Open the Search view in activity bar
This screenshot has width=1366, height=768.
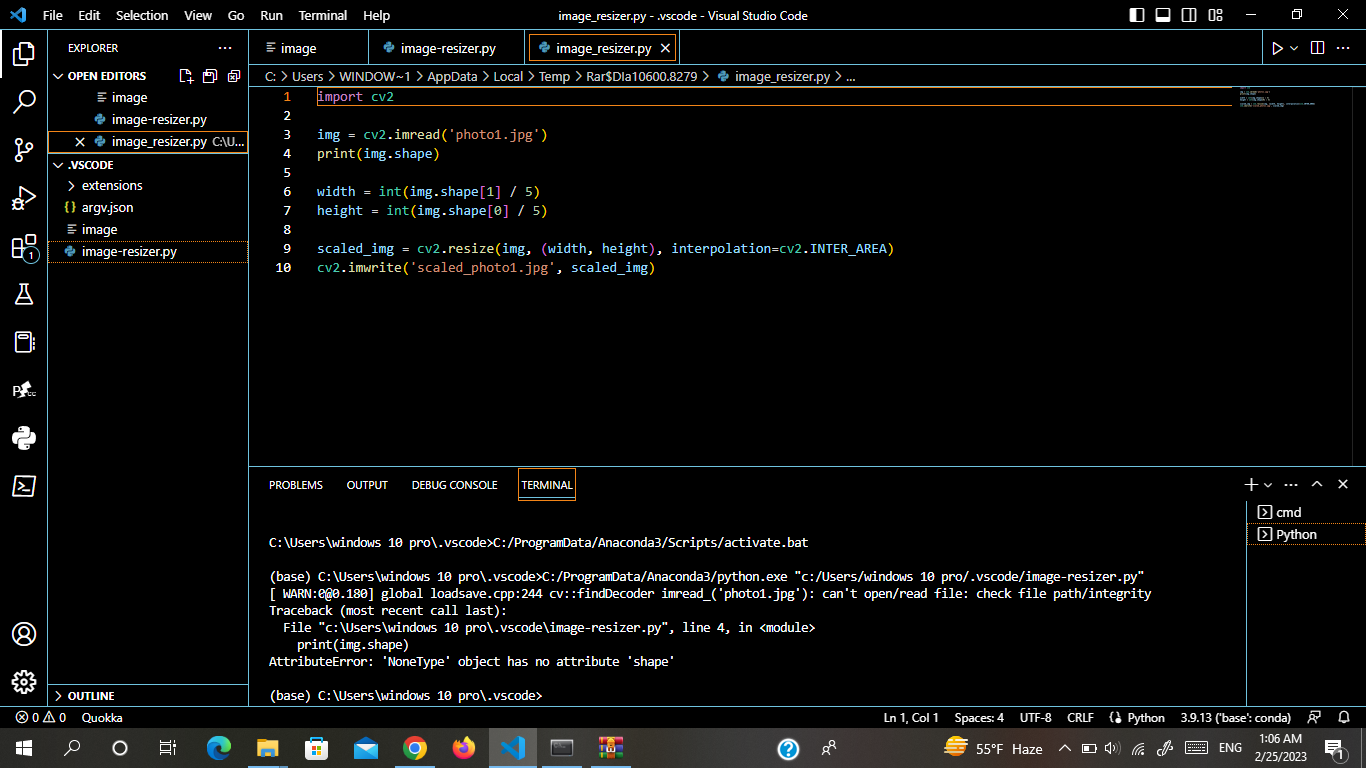pyautogui.click(x=24, y=101)
